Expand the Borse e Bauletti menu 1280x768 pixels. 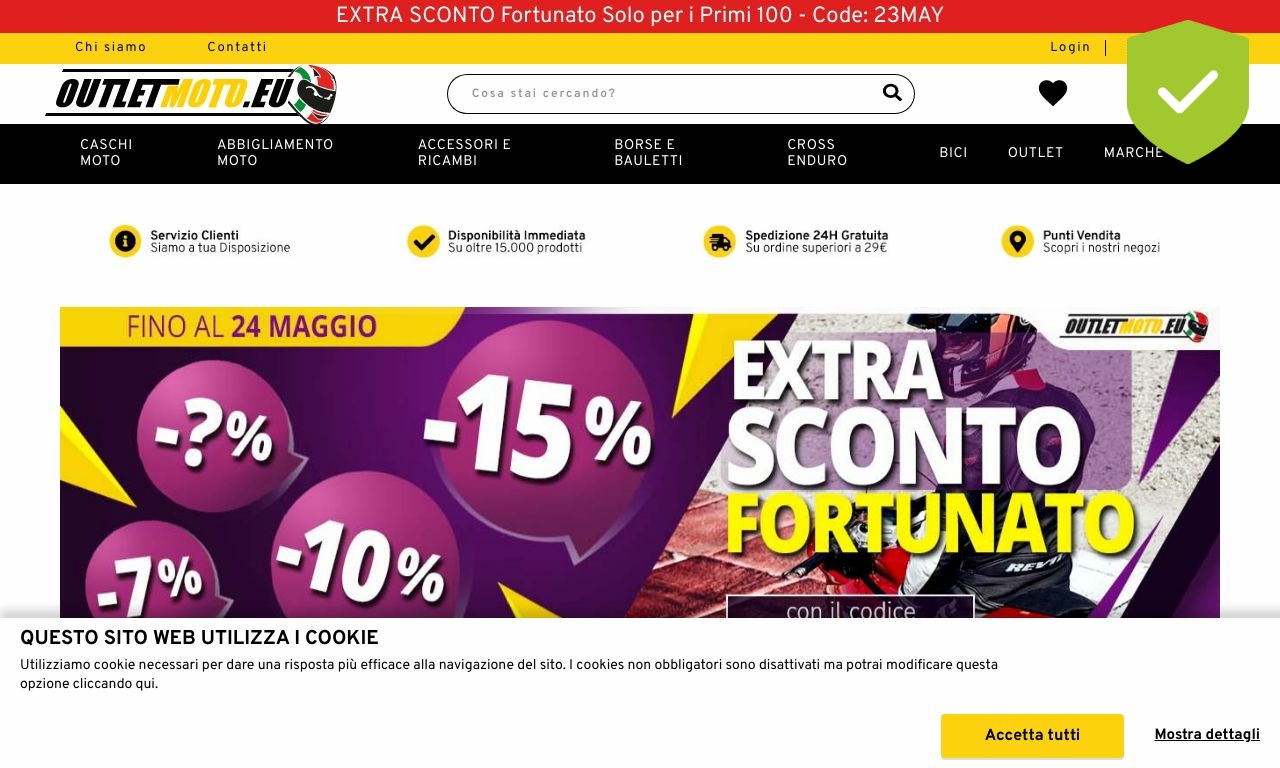click(648, 153)
